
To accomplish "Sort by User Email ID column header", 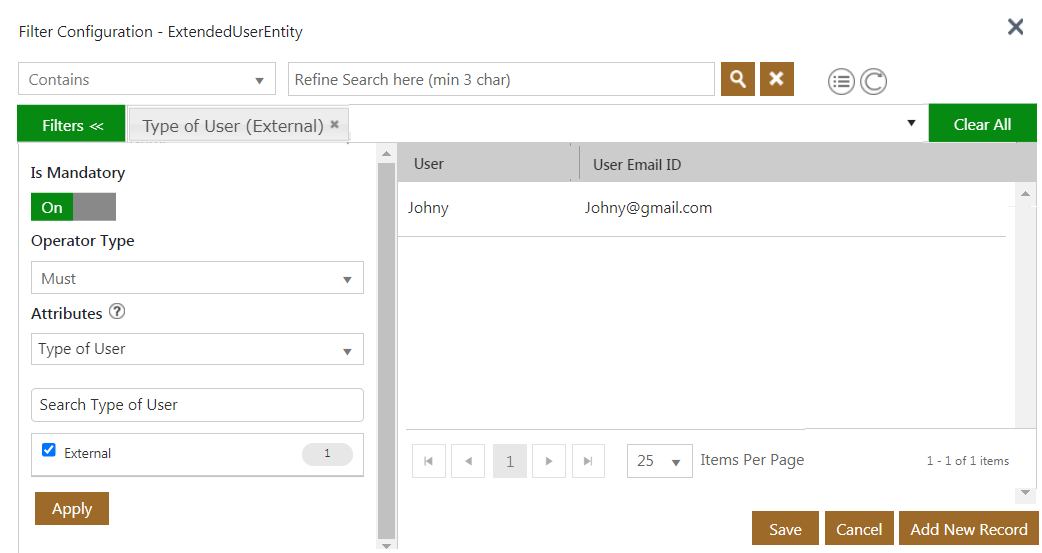I will (637, 164).
